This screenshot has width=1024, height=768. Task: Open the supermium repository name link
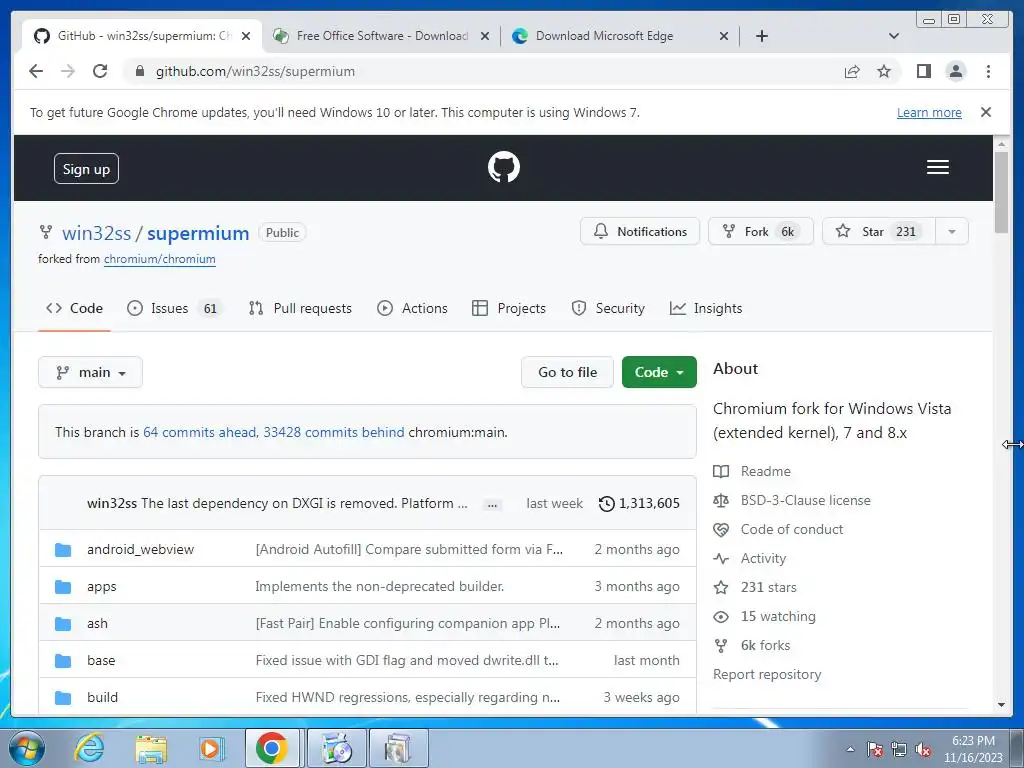[x=198, y=233]
